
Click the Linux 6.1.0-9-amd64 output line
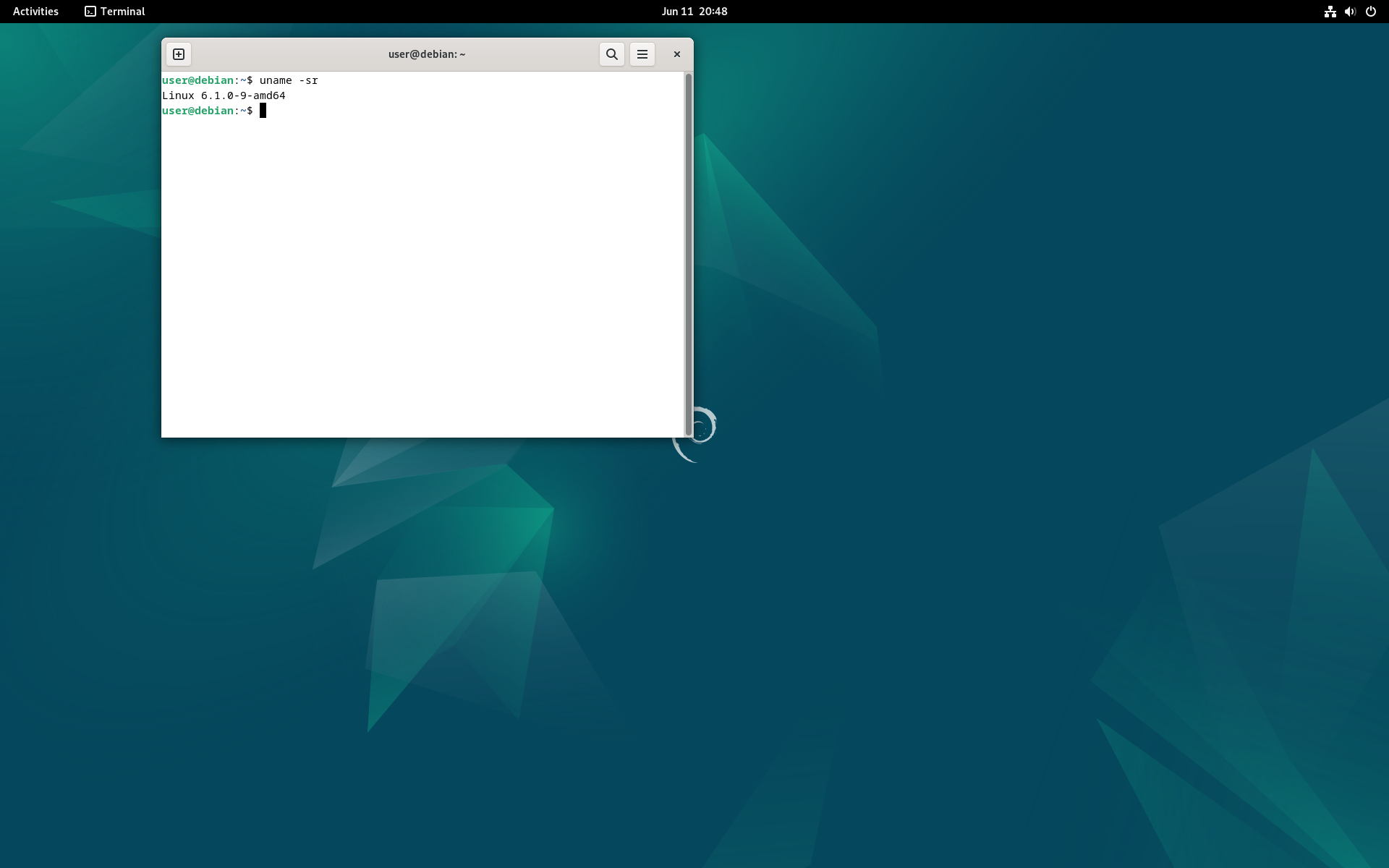[223, 95]
